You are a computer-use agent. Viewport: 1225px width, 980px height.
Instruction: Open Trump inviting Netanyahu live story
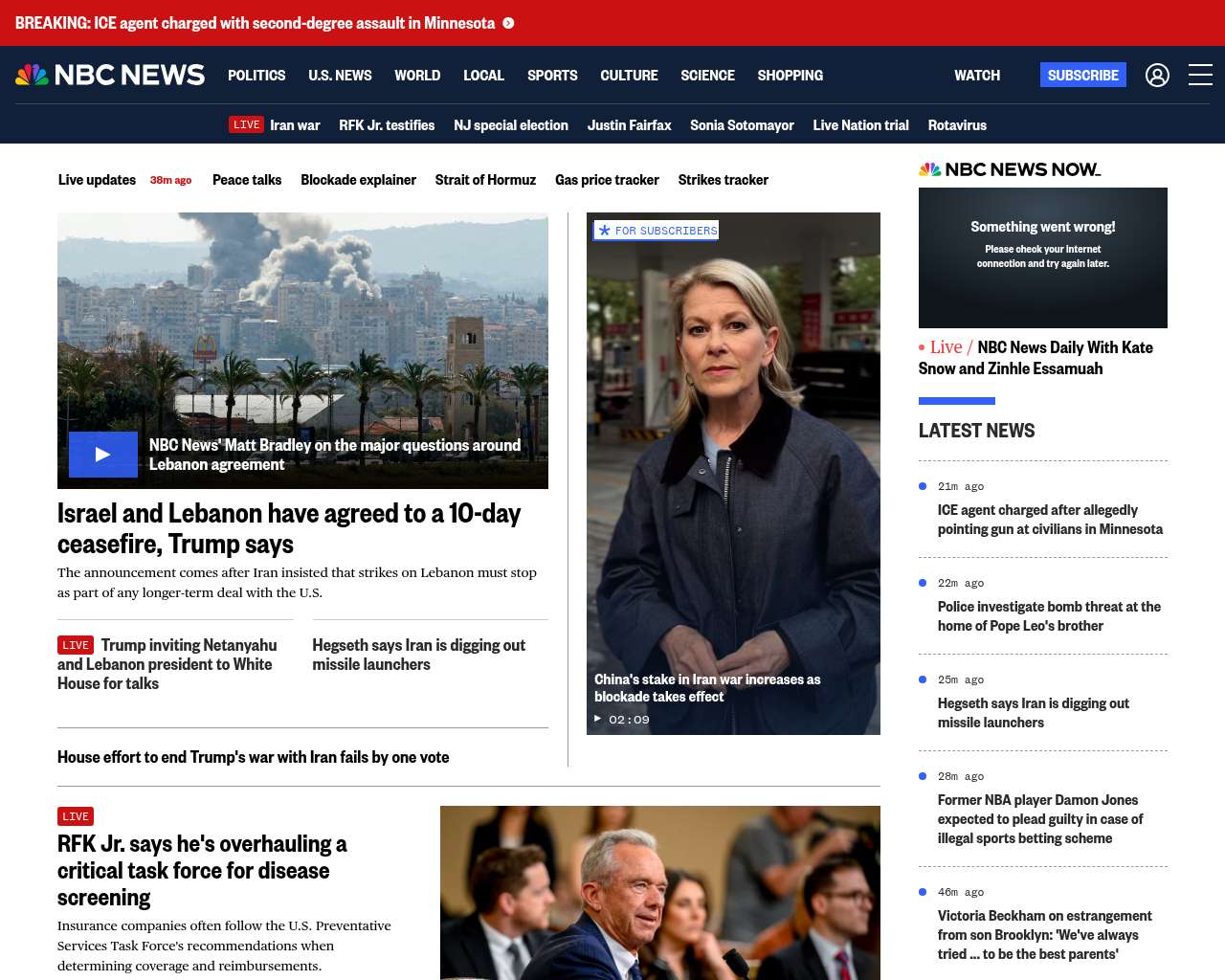tap(167, 664)
